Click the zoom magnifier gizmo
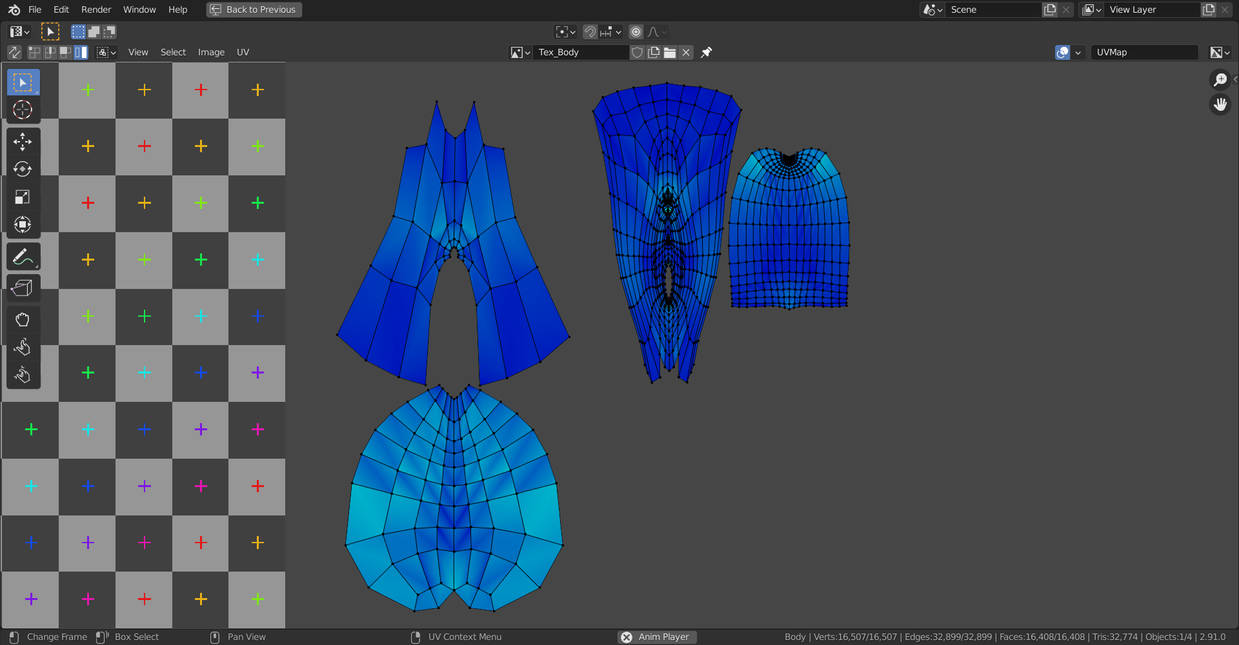The image size is (1239, 645). click(x=1220, y=80)
